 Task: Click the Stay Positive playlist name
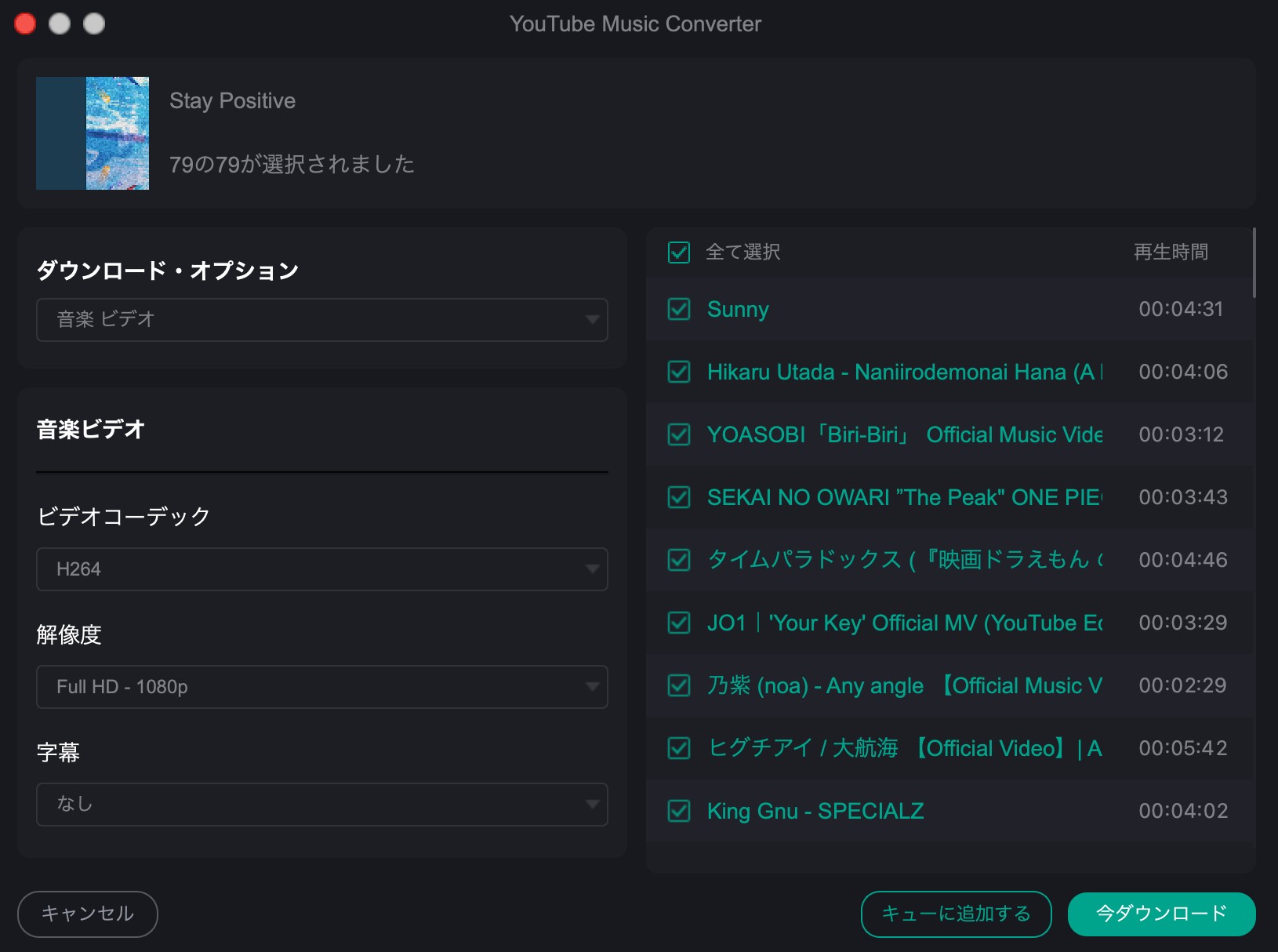[x=232, y=101]
